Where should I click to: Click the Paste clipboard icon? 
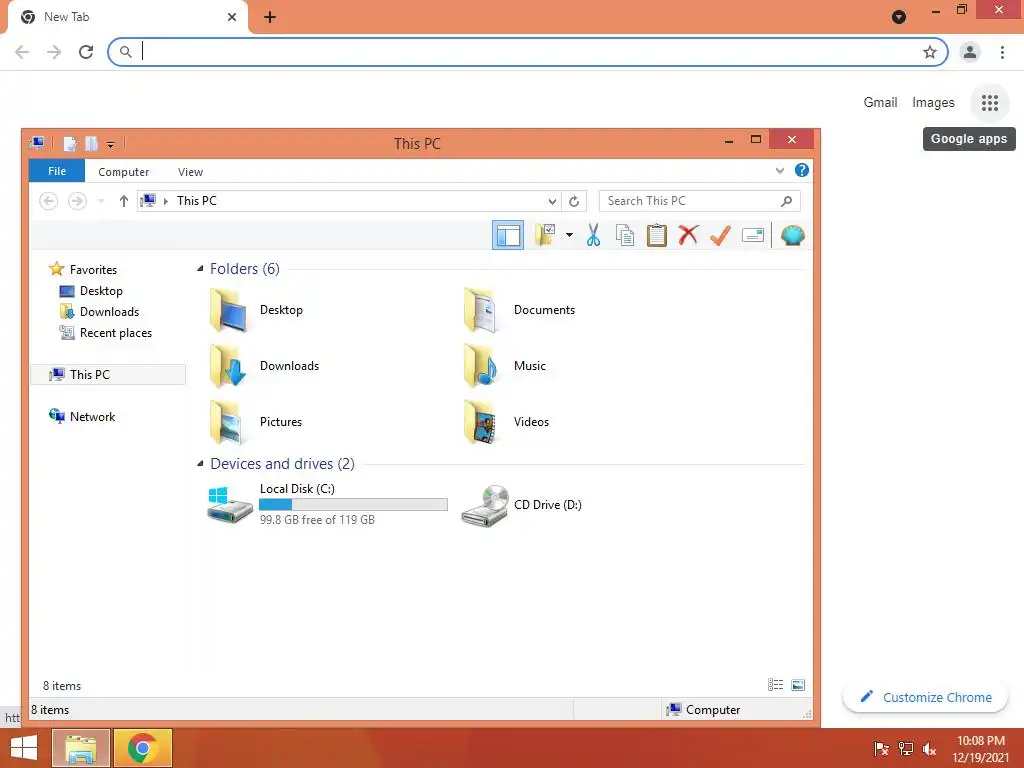(656, 235)
